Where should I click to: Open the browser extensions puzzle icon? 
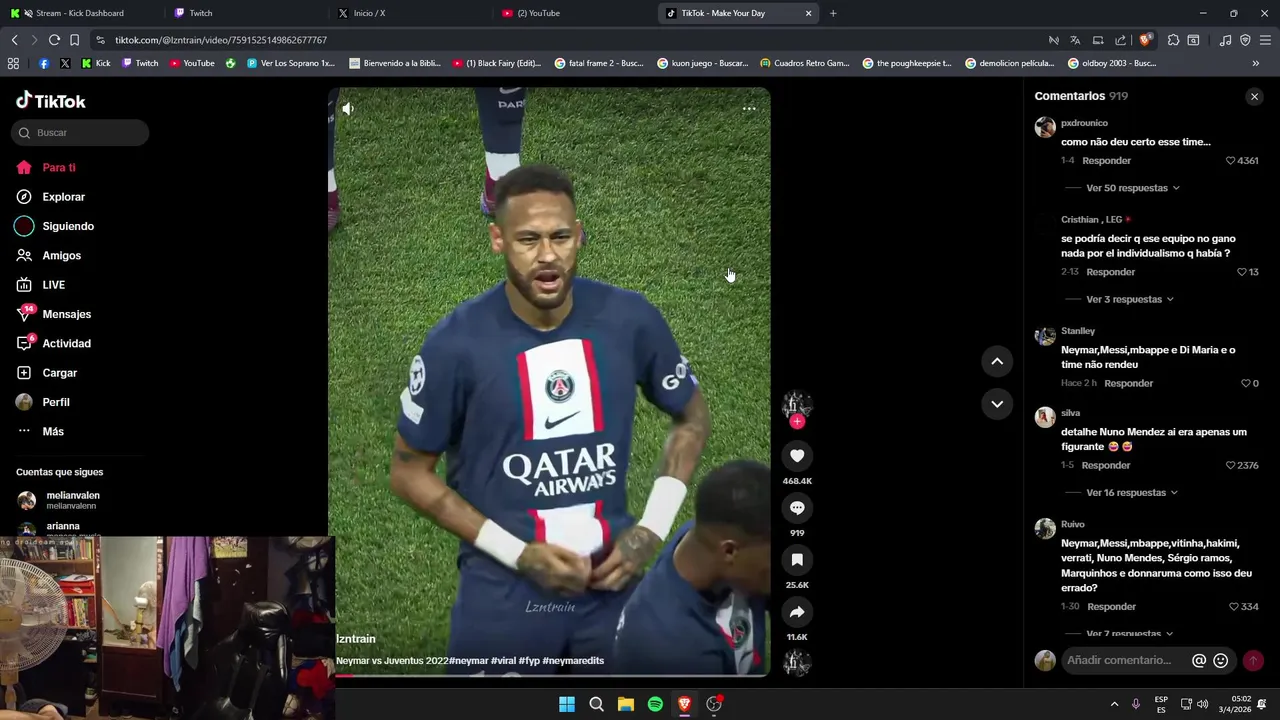pos(1174,40)
